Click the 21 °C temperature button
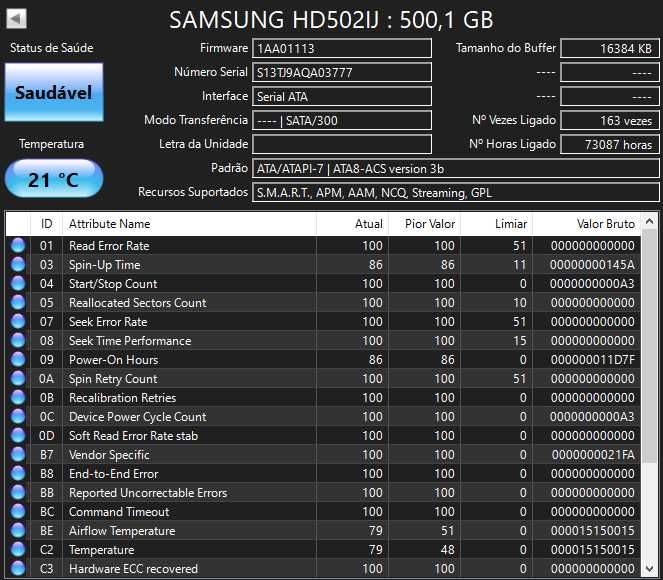The image size is (663, 580). point(54,179)
